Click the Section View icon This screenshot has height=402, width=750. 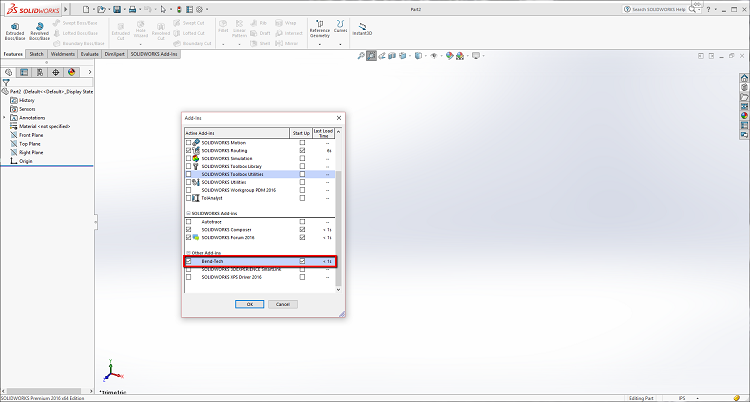point(392,56)
